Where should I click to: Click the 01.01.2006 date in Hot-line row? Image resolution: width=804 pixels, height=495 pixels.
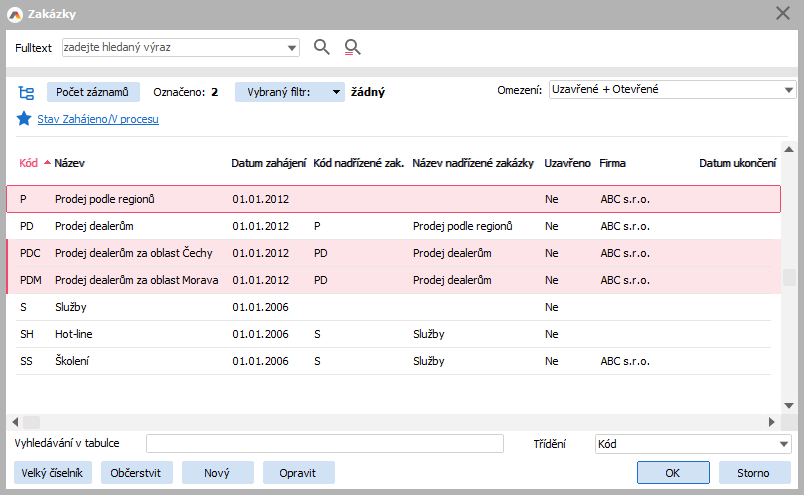260,334
